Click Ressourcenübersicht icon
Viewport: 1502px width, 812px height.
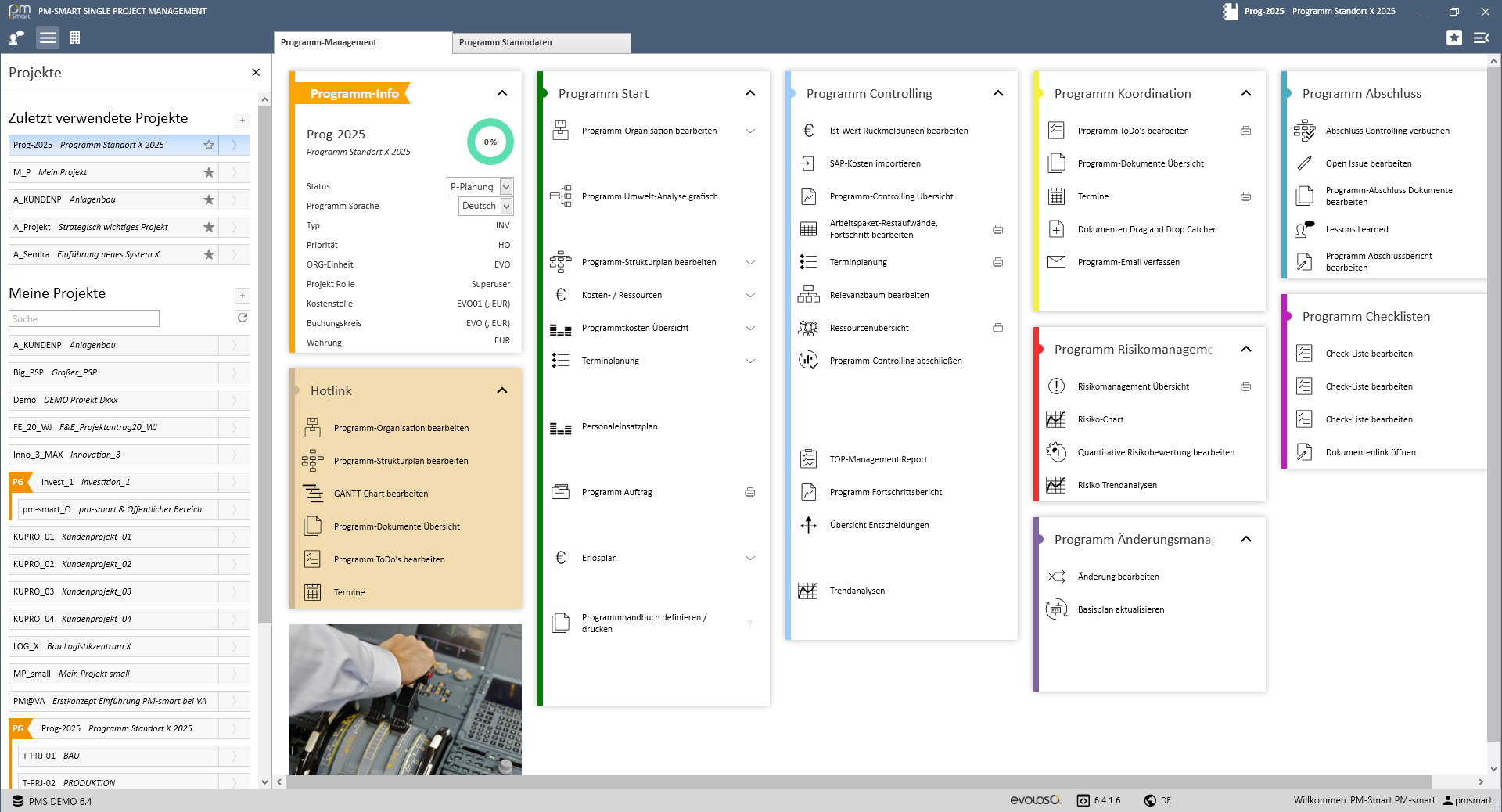(808, 328)
